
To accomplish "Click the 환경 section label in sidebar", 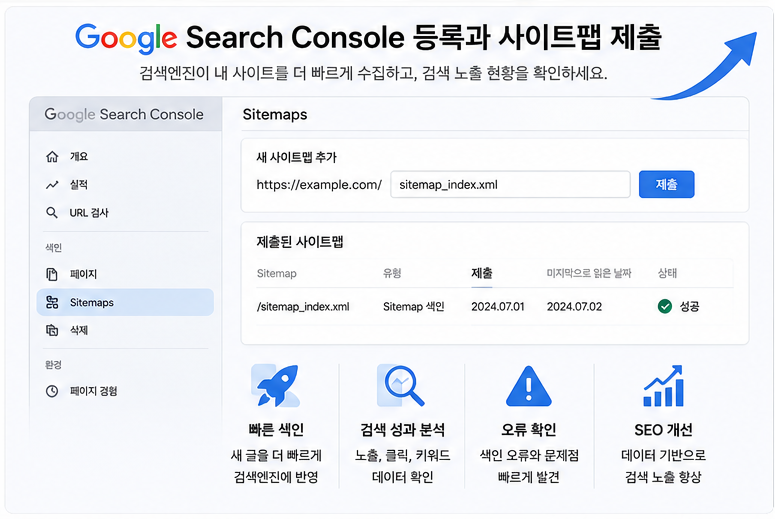I will (53, 365).
